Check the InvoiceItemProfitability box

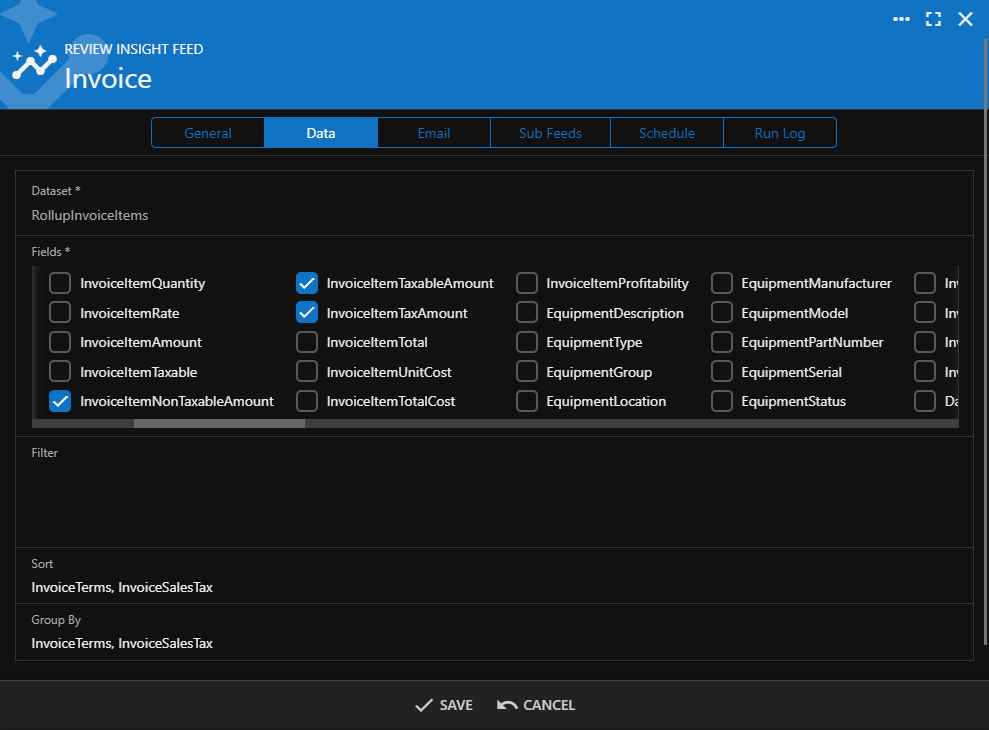pyautogui.click(x=527, y=283)
